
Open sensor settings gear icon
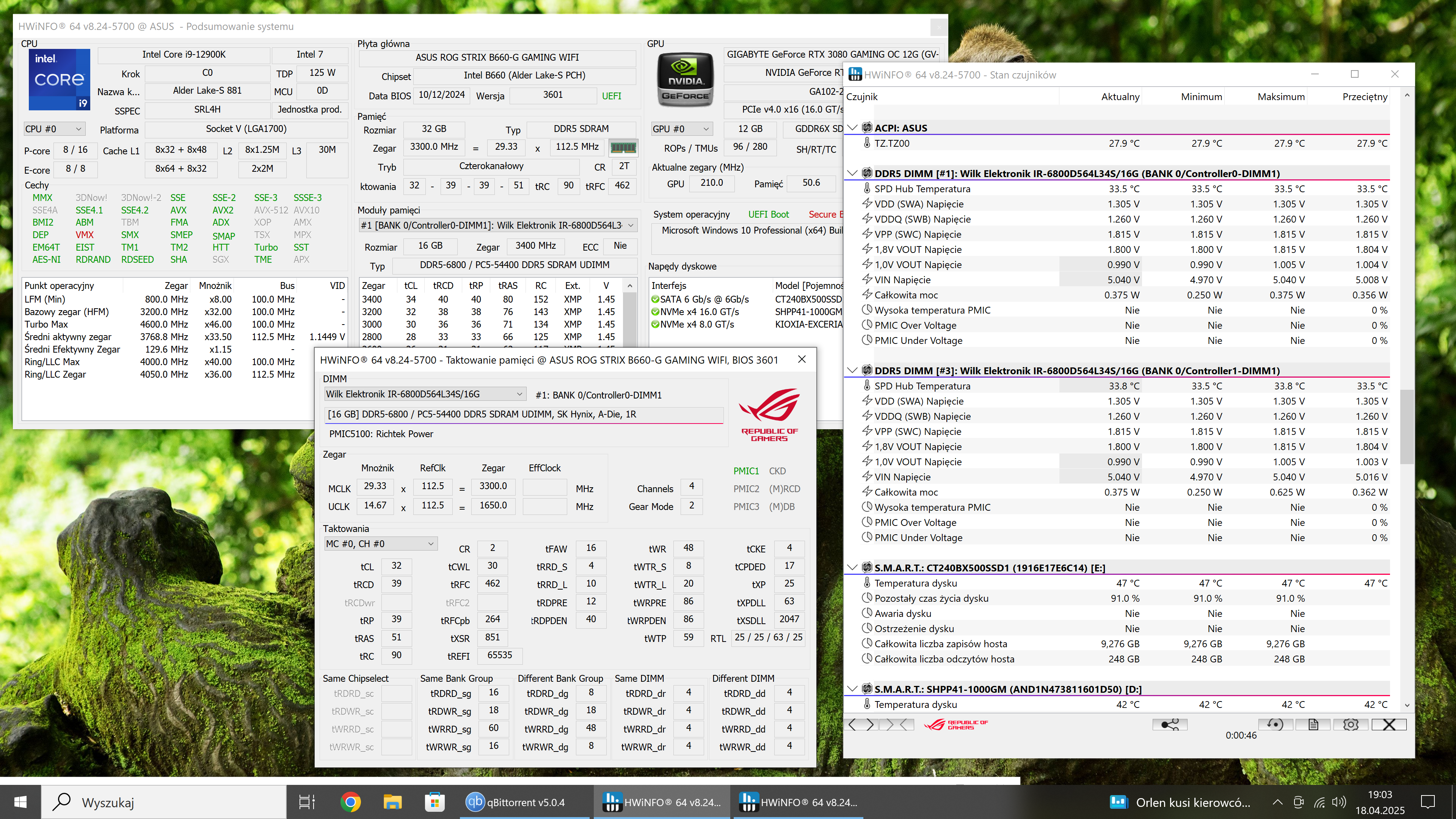click(1350, 725)
